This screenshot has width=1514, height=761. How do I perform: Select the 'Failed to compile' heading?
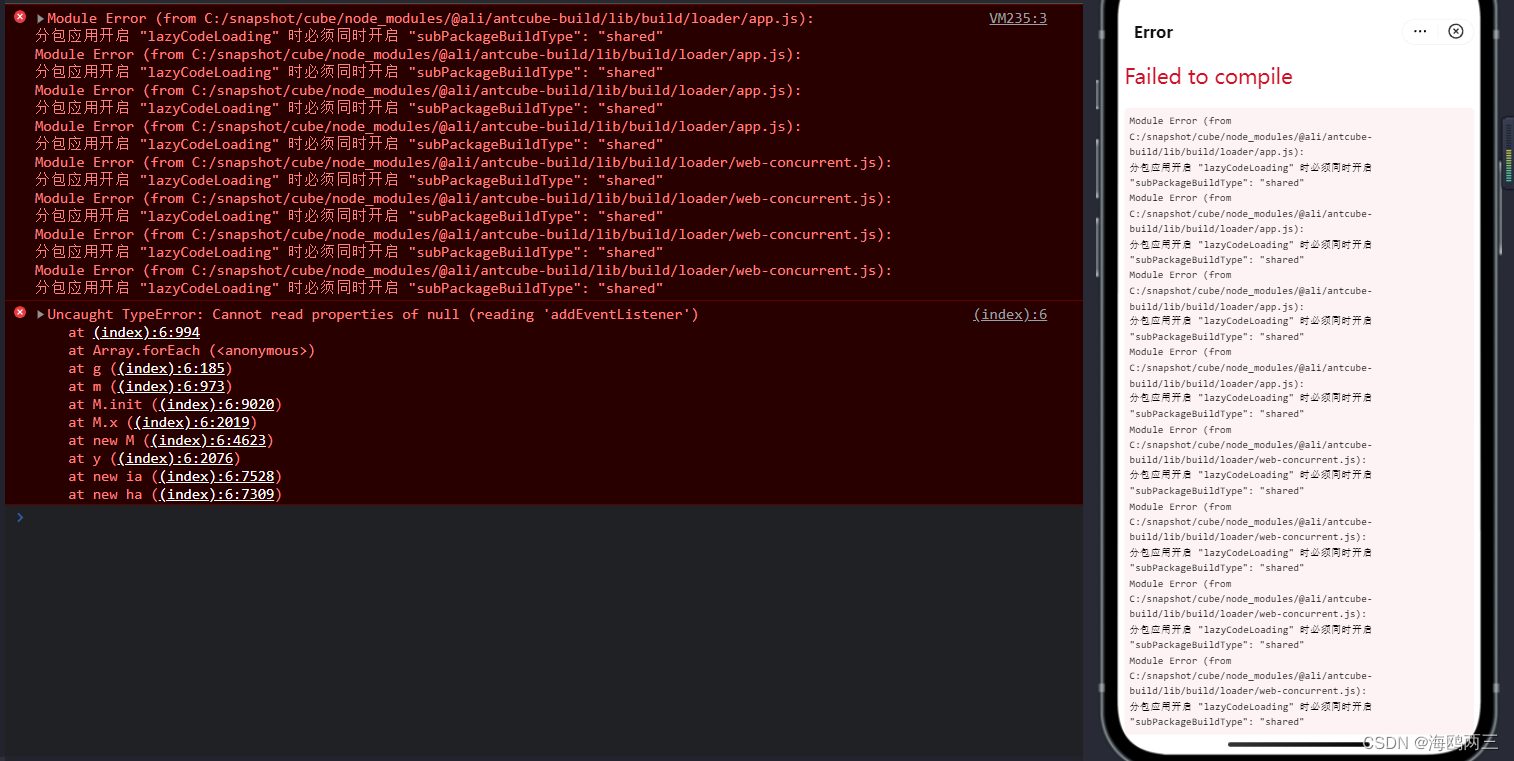click(x=1208, y=77)
